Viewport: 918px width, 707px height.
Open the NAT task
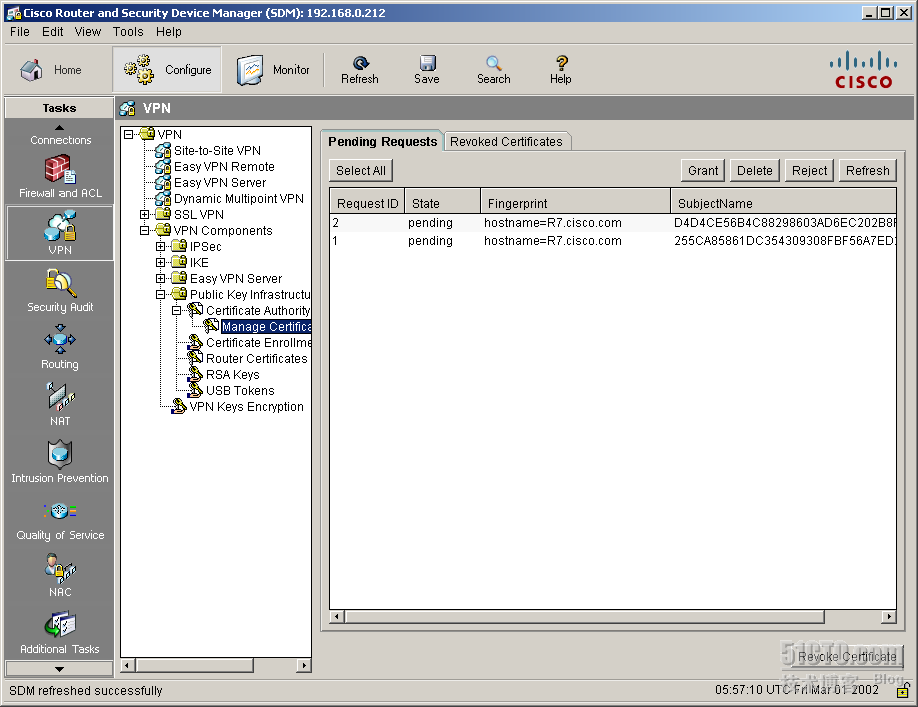coord(60,404)
